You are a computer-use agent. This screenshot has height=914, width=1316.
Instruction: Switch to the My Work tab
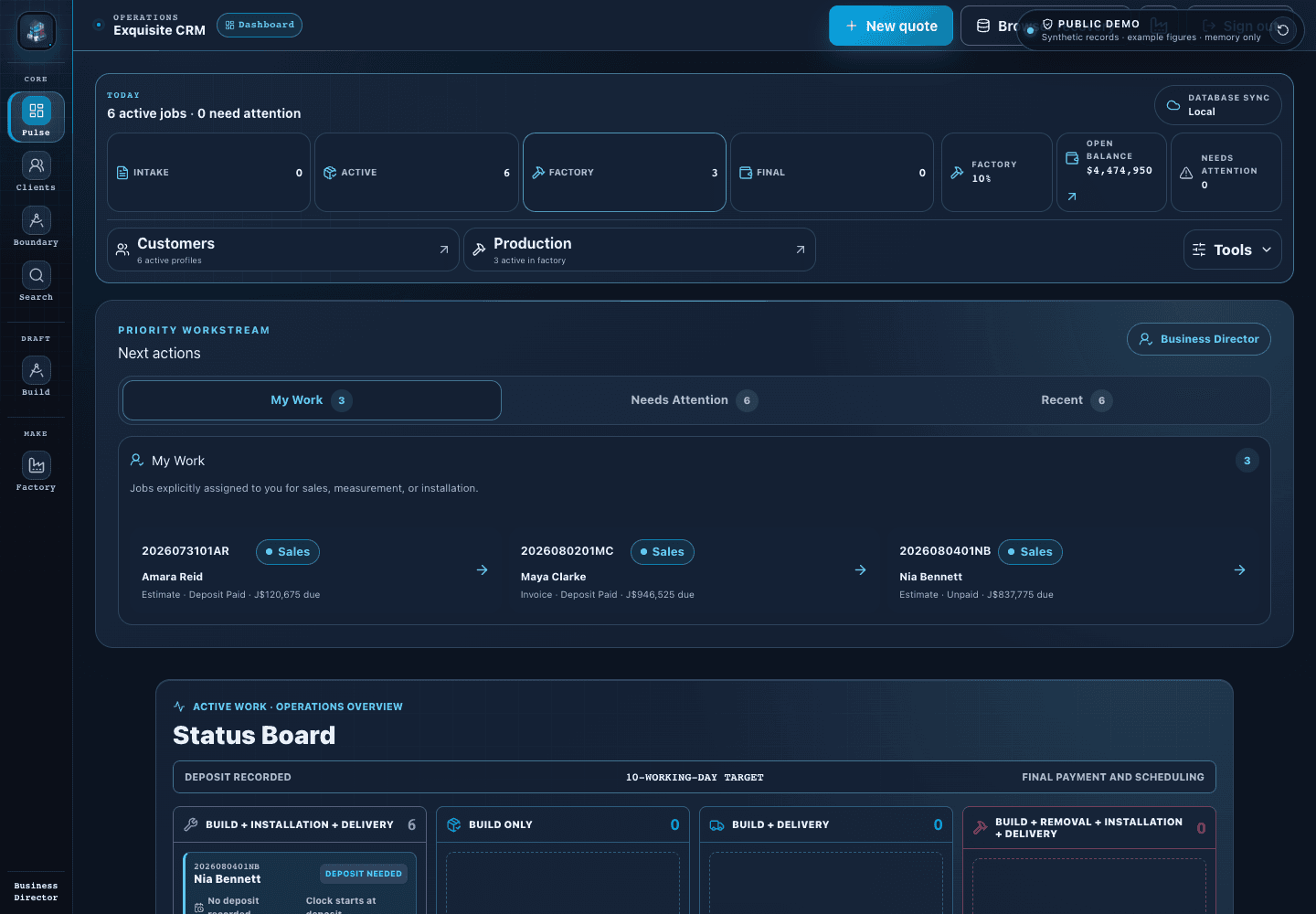tap(312, 400)
